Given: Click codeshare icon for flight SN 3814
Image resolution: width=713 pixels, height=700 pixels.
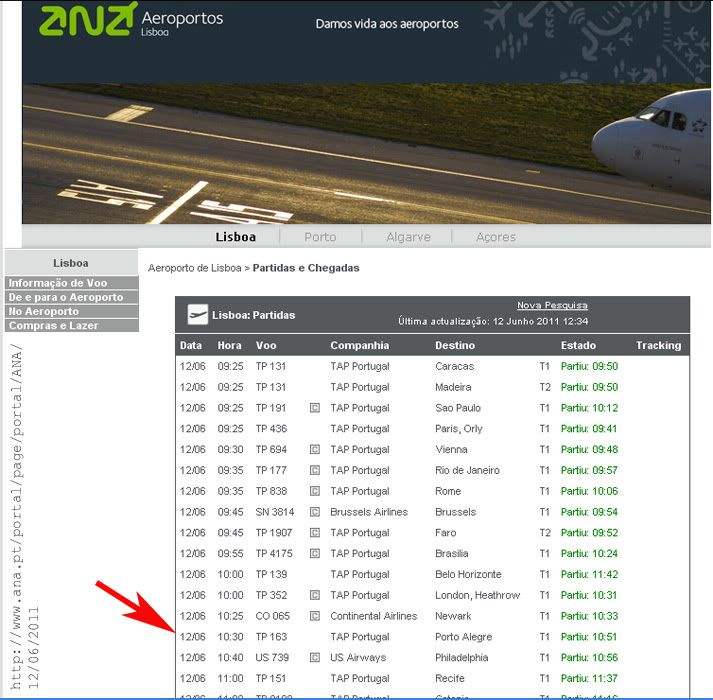Looking at the screenshot, I should [x=315, y=512].
